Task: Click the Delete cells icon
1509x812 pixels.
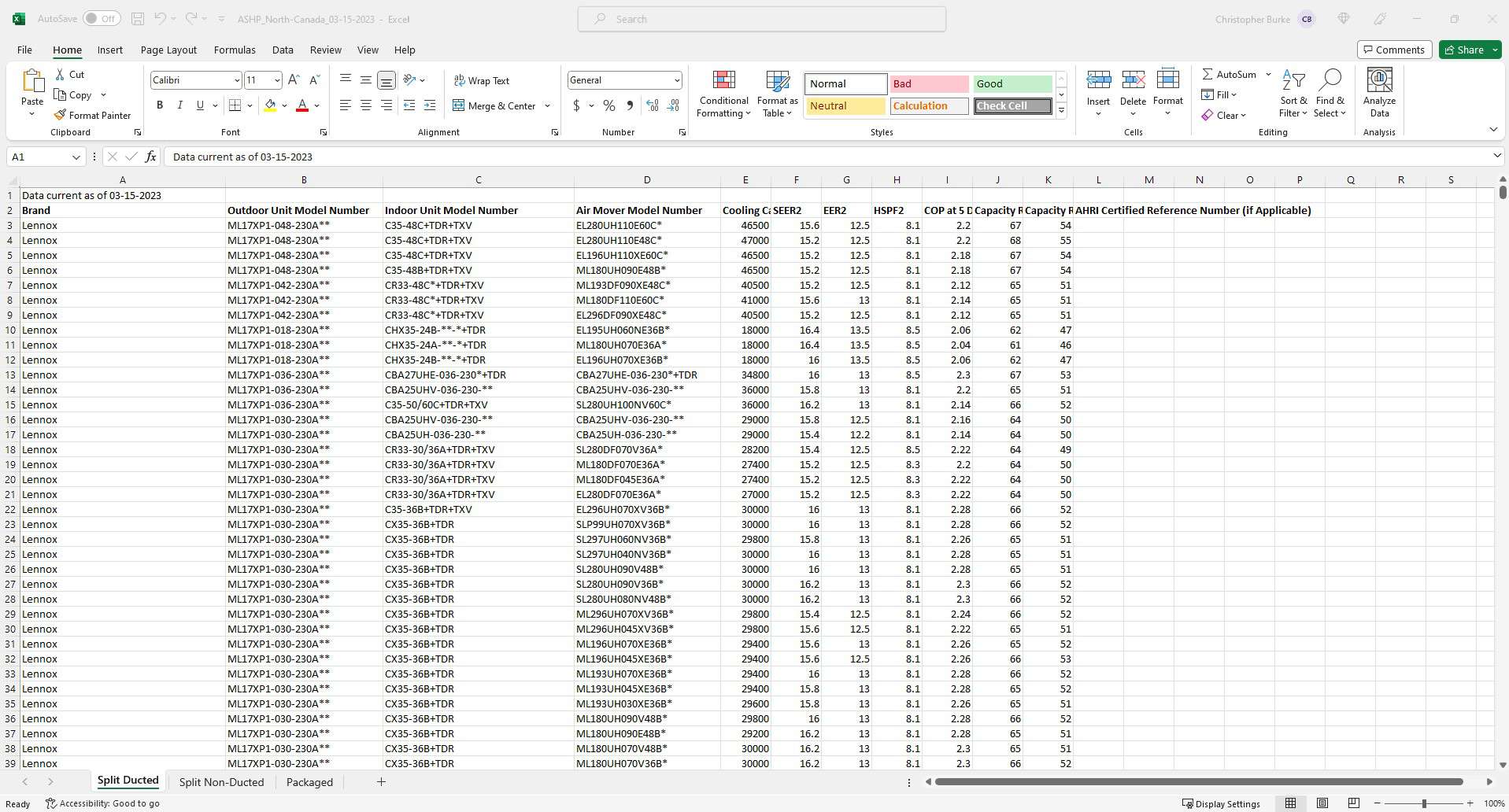Action: tap(1133, 80)
